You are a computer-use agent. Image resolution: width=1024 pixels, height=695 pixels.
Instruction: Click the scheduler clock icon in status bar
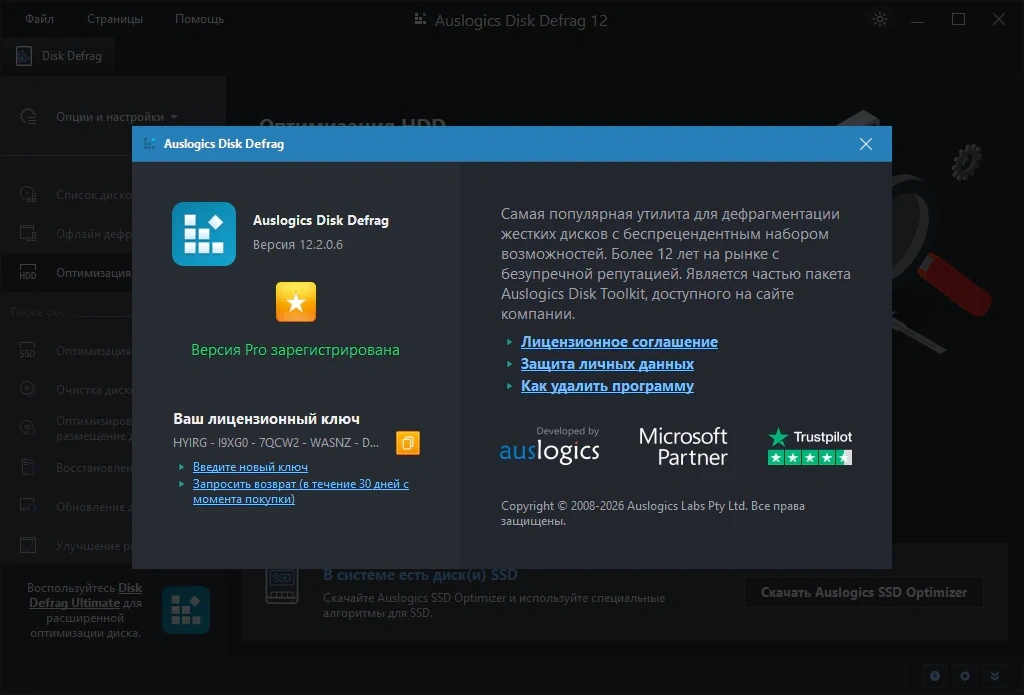pyautogui.click(x=935, y=676)
